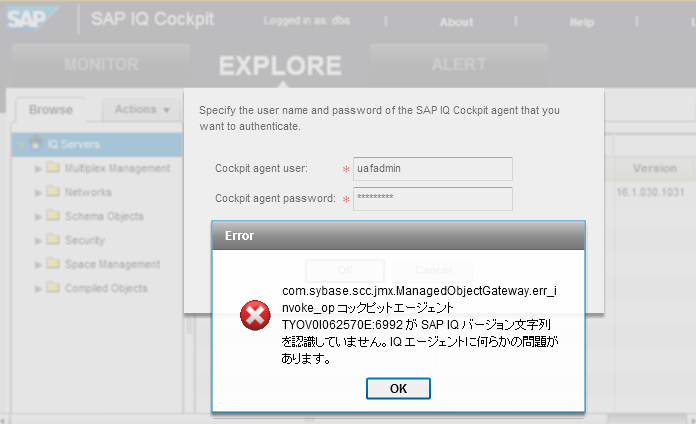Click OK in the Error dialog

tap(398, 388)
